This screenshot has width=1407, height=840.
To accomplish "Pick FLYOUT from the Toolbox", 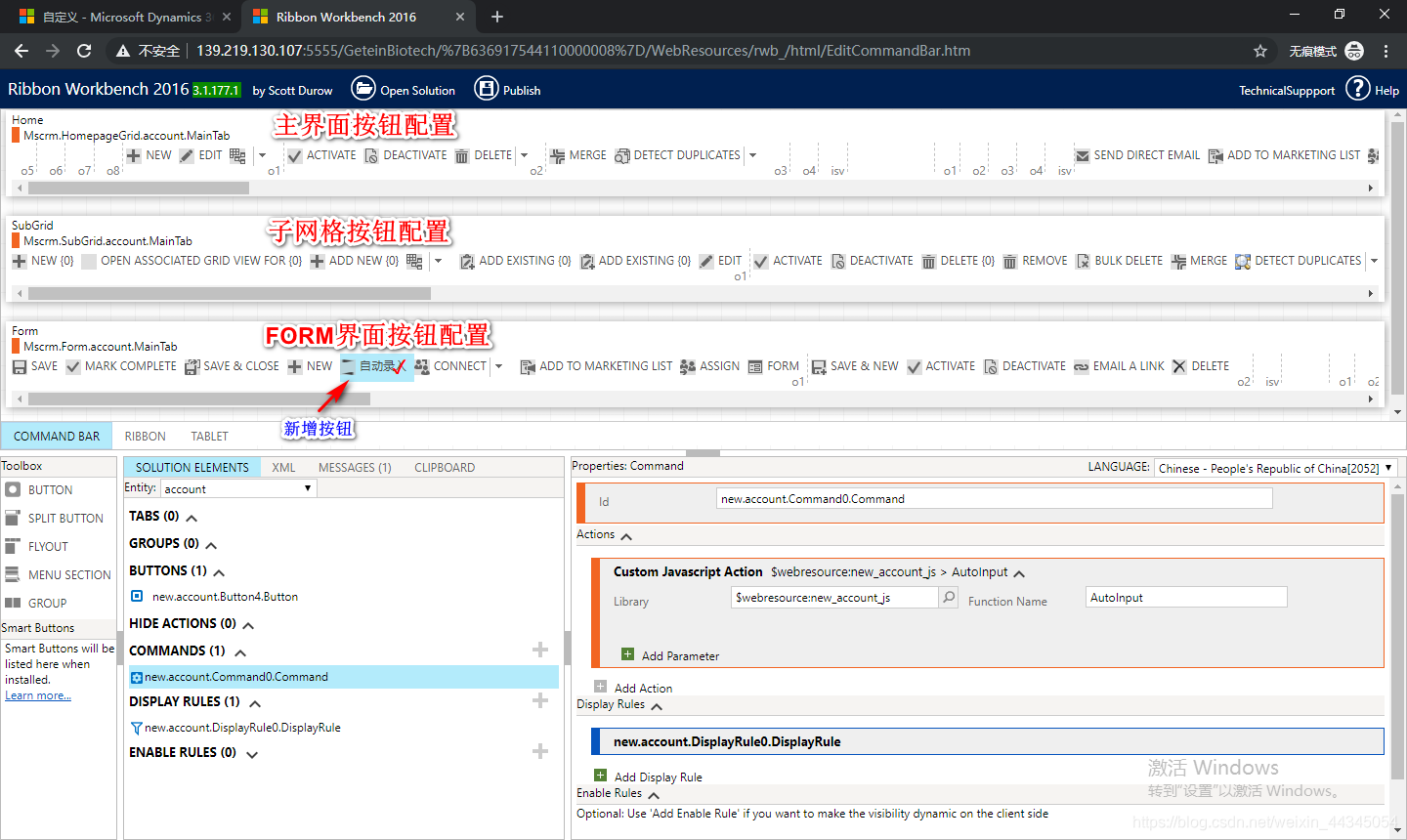I will (x=36, y=547).
